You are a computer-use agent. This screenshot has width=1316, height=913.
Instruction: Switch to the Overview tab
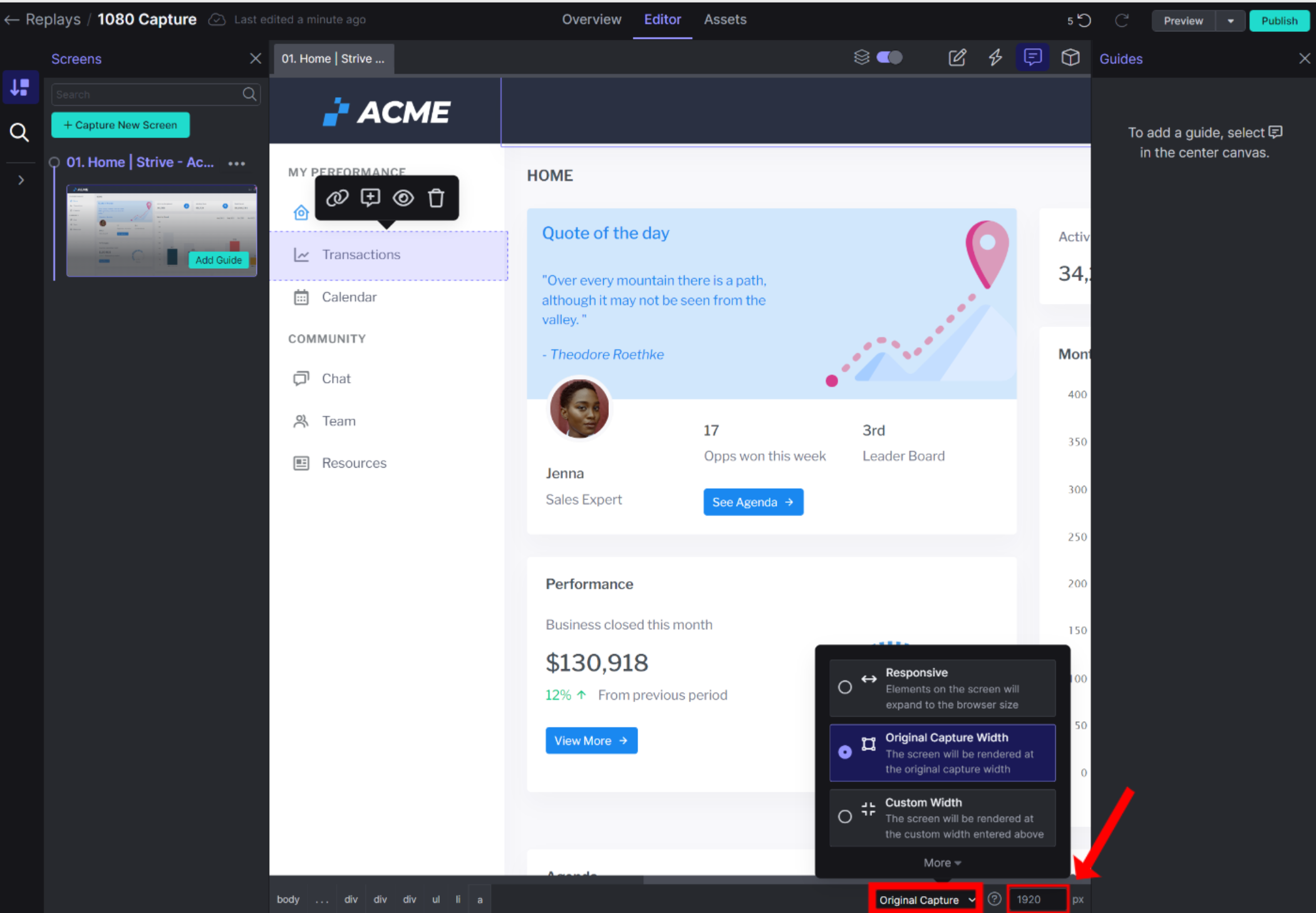[591, 19]
